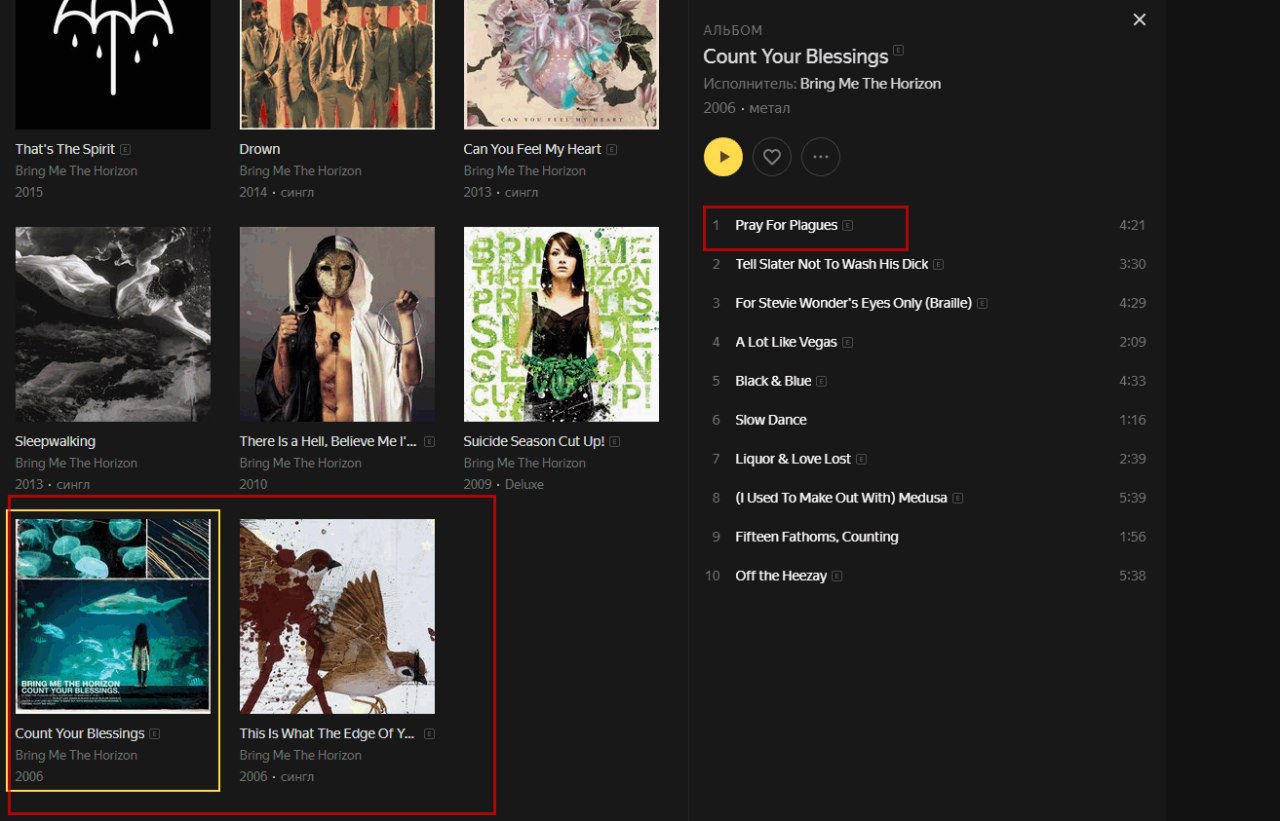Click That's The Spirit title link
1280x821 pixels.
[65, 149]
